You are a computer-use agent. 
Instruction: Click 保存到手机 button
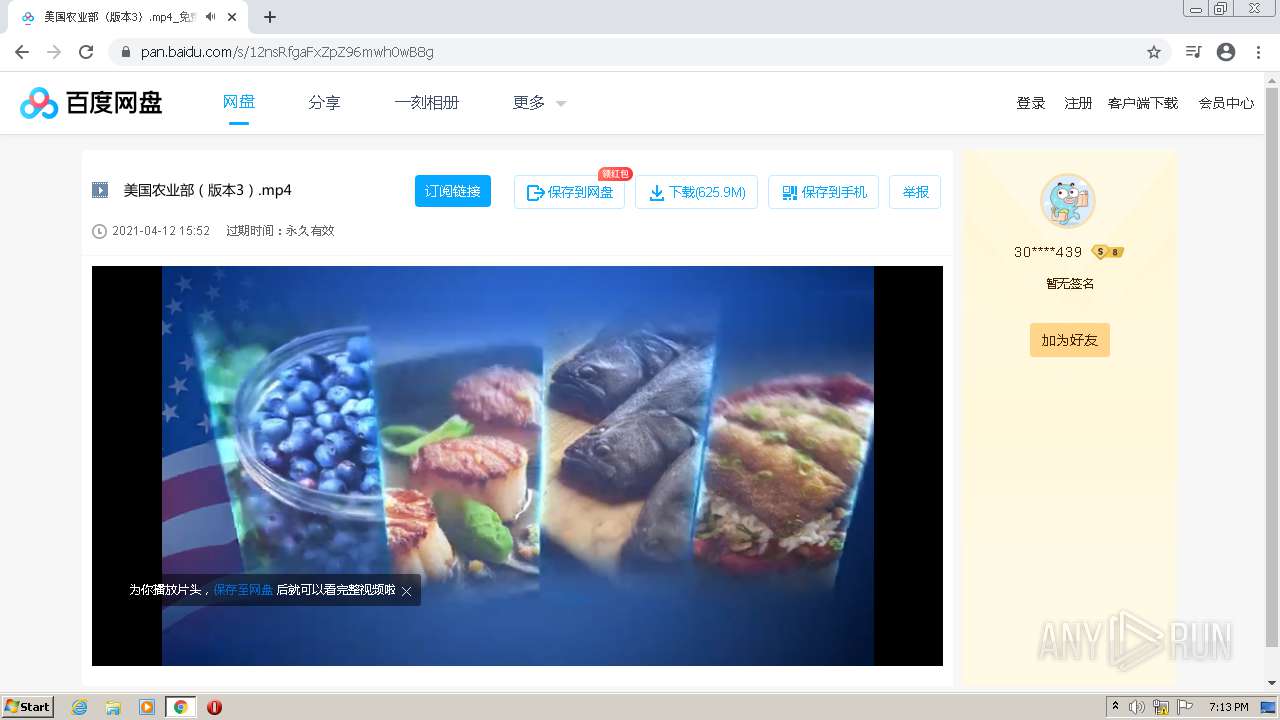click(x=823, y=192)
